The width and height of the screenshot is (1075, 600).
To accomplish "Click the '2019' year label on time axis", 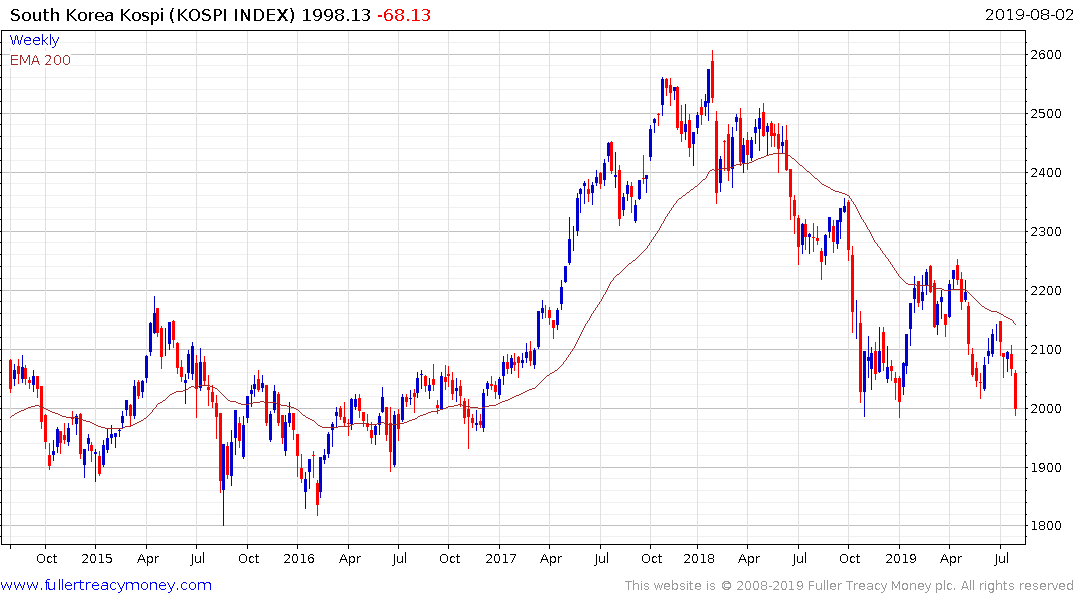I will point(901,558).
